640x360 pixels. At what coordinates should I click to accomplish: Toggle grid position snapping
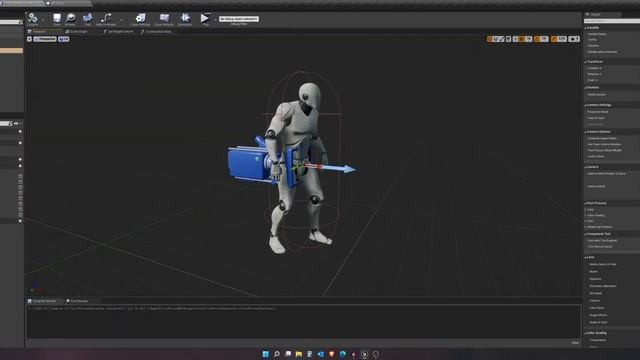pyautogui.click(x=521, y=39)
